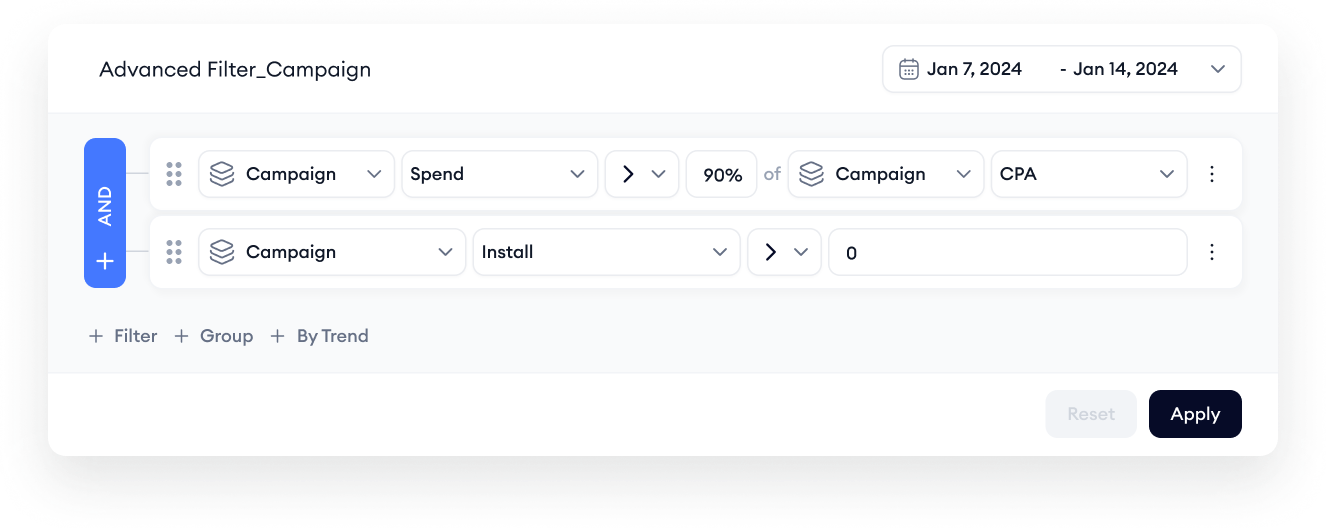The height and width of the screenshot is (528, 1326).
Task: Open three-dot menu for Install filter row
Action: point(1212,252)
